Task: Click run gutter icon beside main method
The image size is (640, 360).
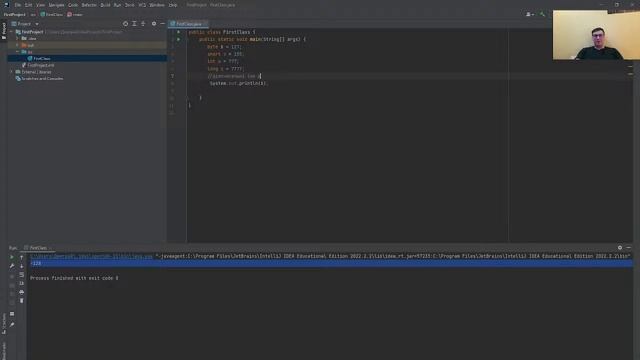Action: tap(178, 39)
